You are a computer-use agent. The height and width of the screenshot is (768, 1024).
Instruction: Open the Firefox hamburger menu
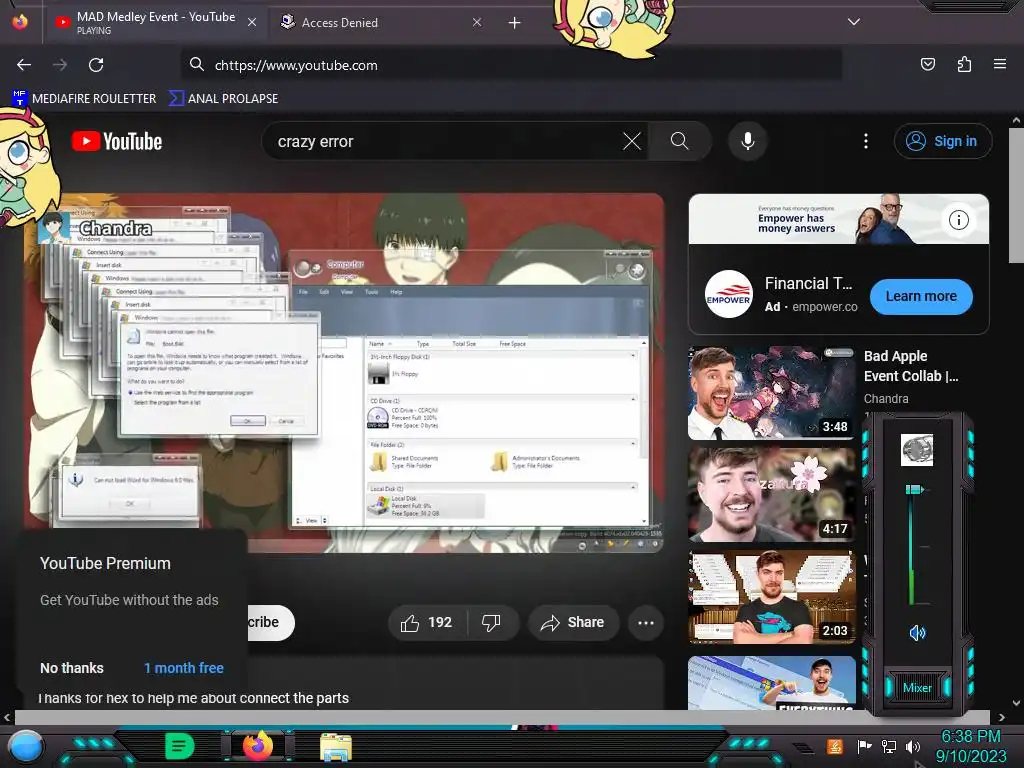1000,64
